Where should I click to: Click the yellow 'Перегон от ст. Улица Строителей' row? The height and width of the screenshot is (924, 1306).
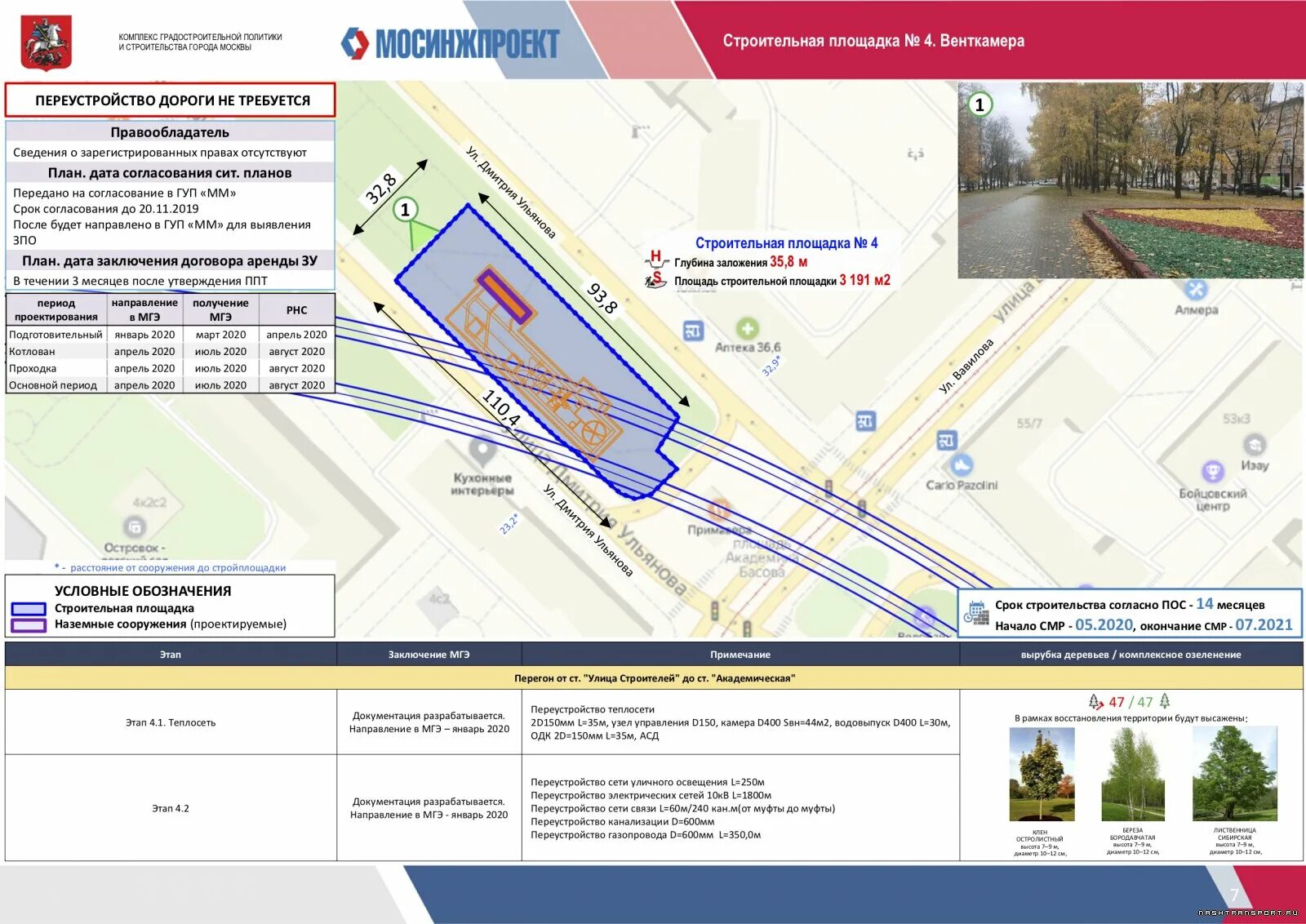coord(654,678)
